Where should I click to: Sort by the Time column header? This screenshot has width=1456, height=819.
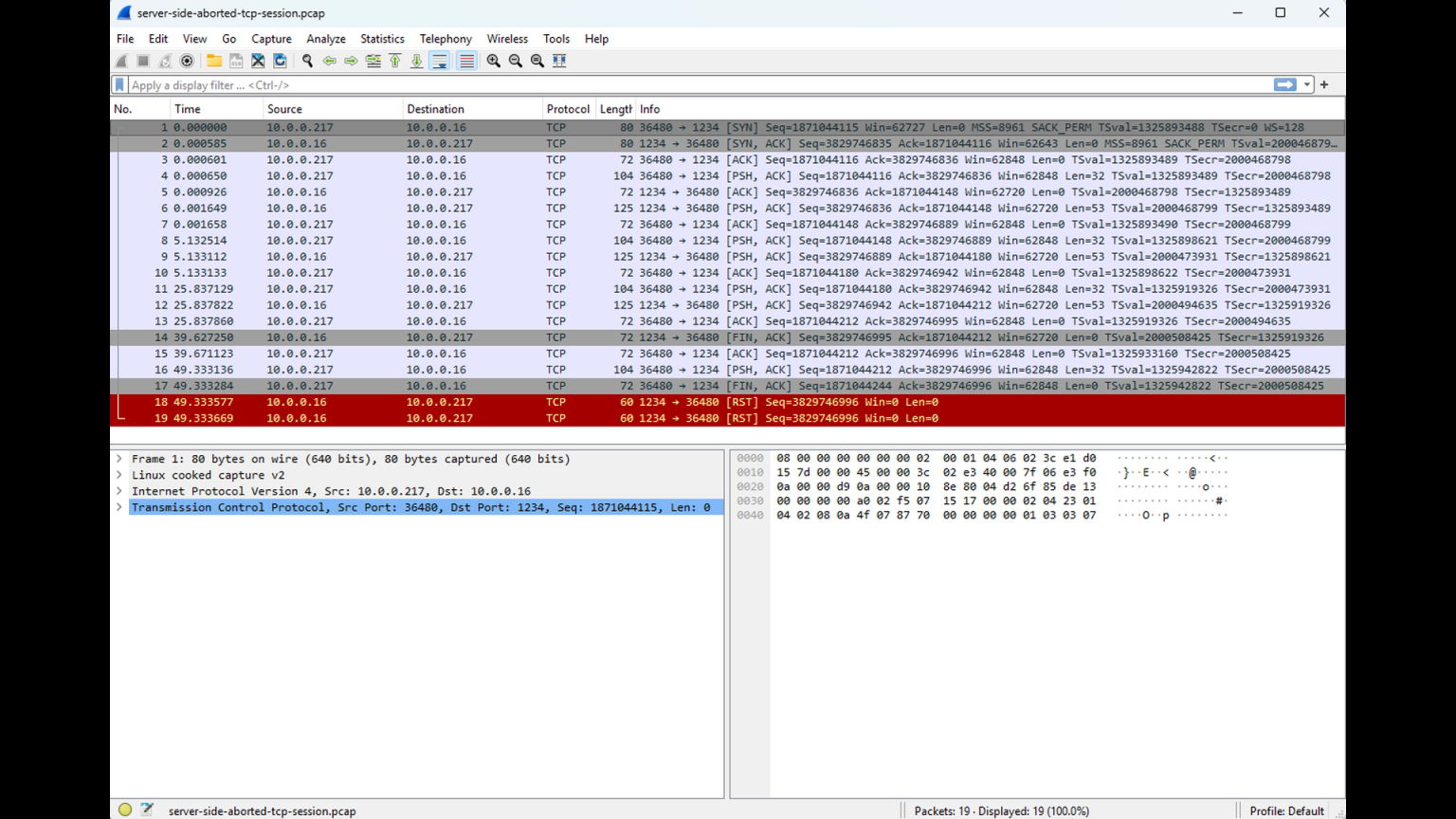click(x=217, y=109)
